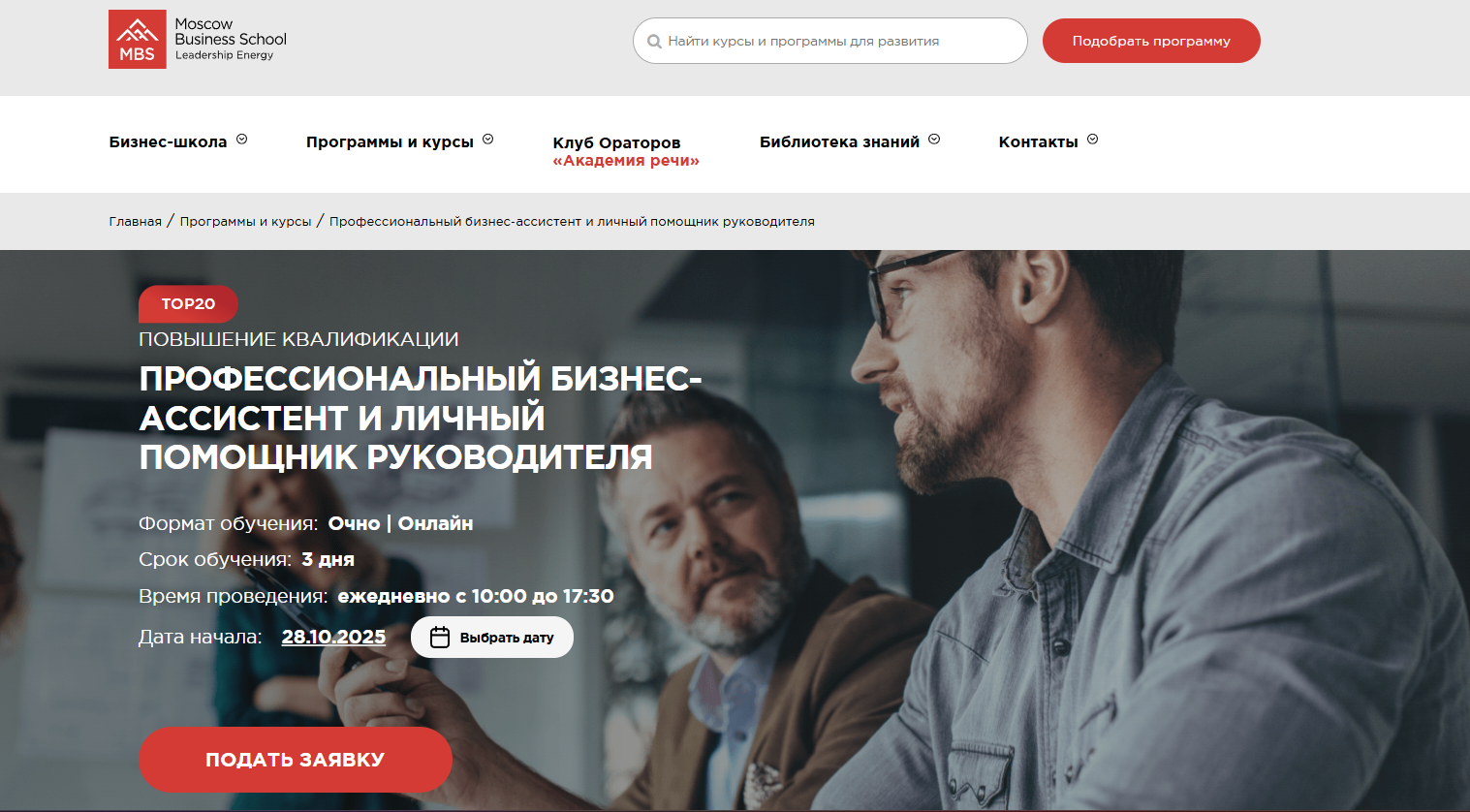Open Клуб Ораторов «Академия речи» menu item
This screenshot has width=1470, height=812.
coord(626,151)
